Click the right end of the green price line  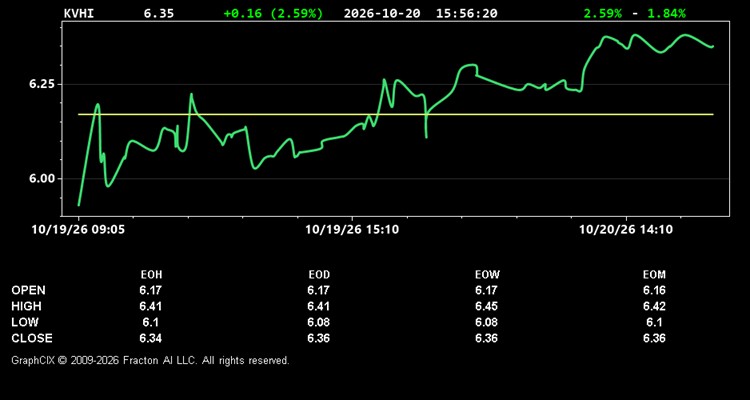[712, 46]
